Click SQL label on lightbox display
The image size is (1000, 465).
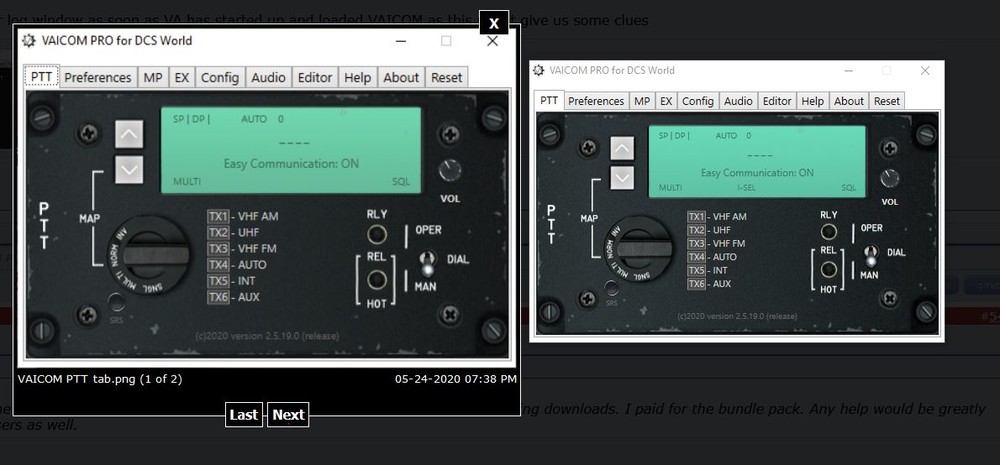401,182
